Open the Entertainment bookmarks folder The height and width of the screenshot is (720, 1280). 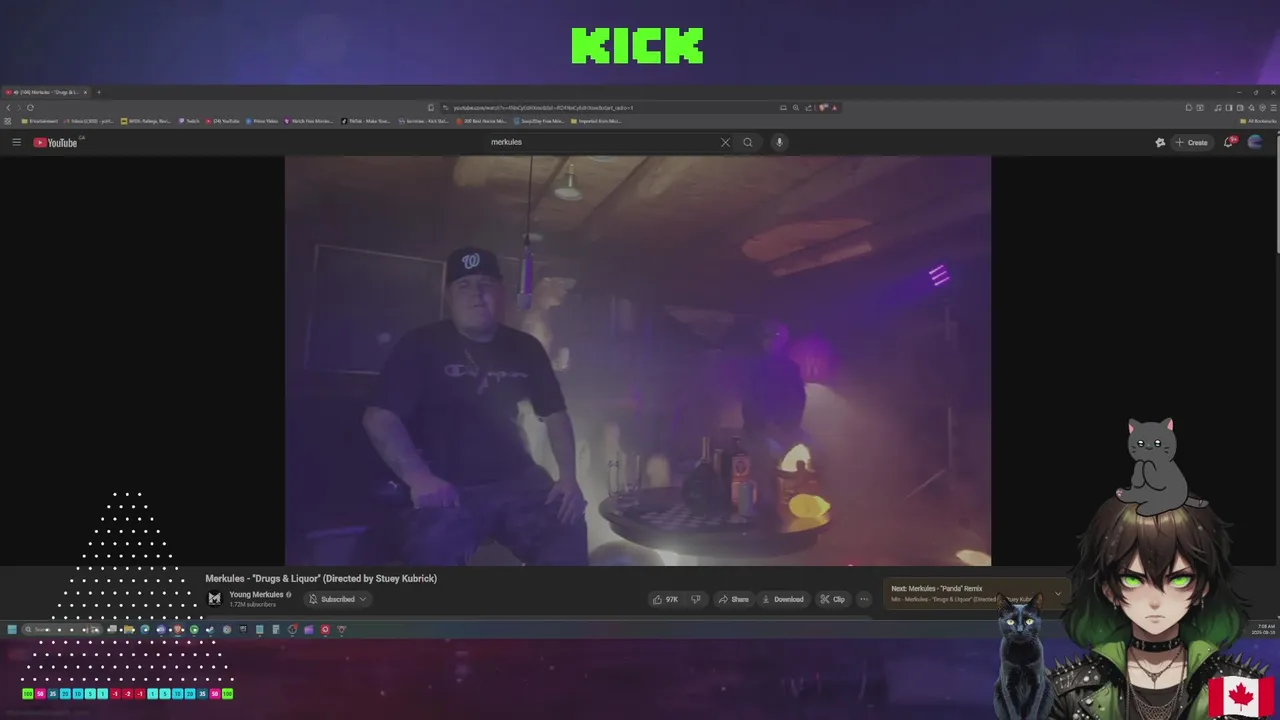(40, 121)
